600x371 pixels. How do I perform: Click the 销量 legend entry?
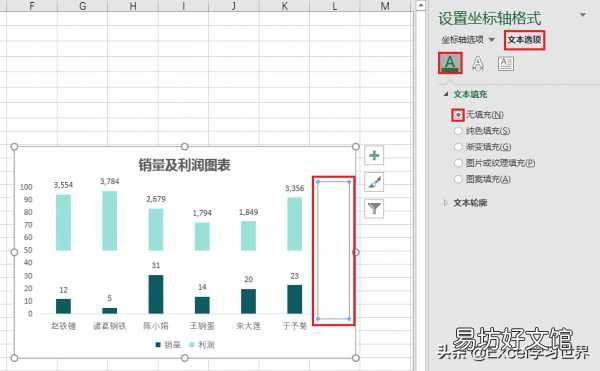click(x=168, y=345)
